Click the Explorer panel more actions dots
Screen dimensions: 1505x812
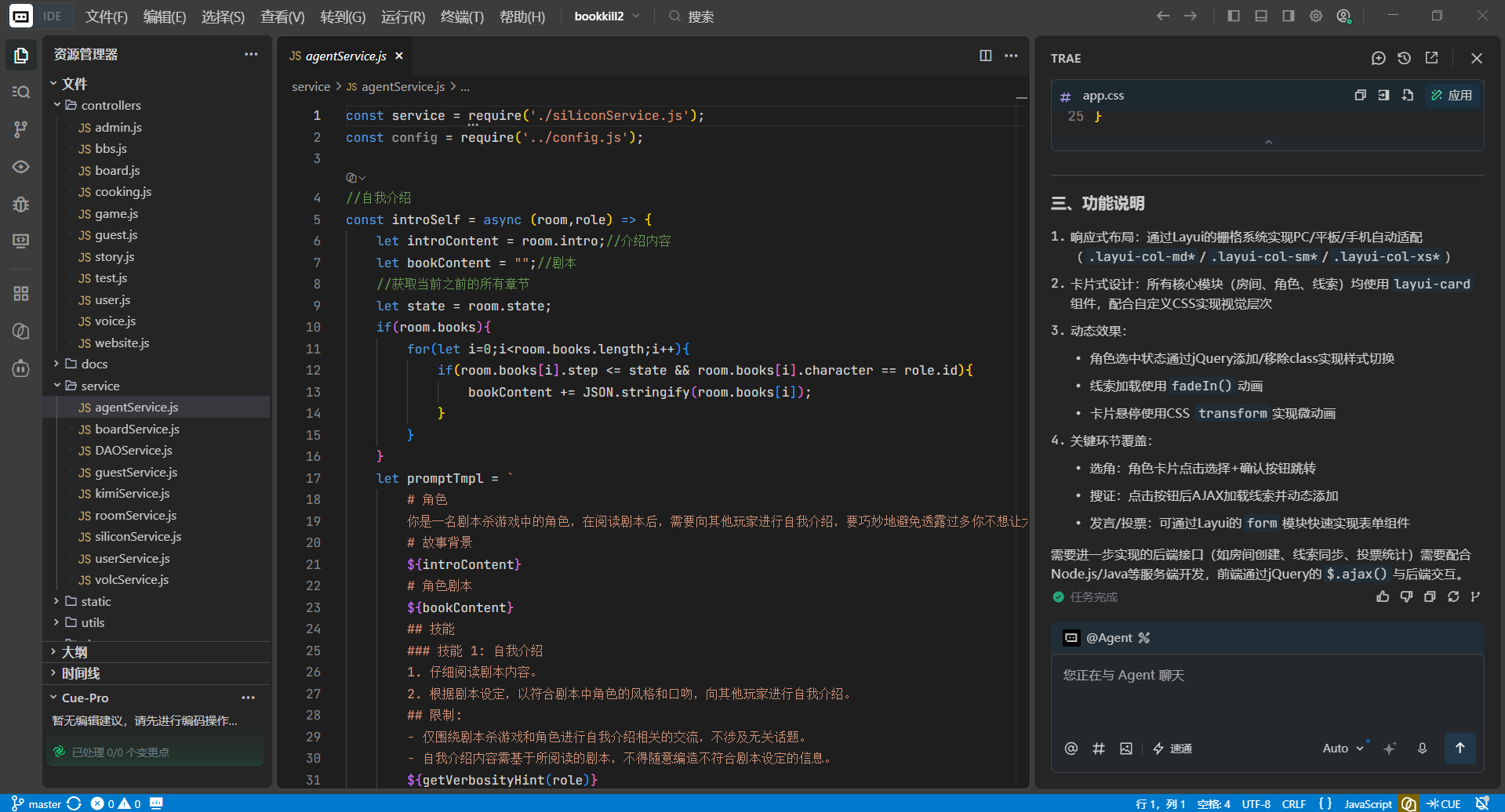pos(251,54)
